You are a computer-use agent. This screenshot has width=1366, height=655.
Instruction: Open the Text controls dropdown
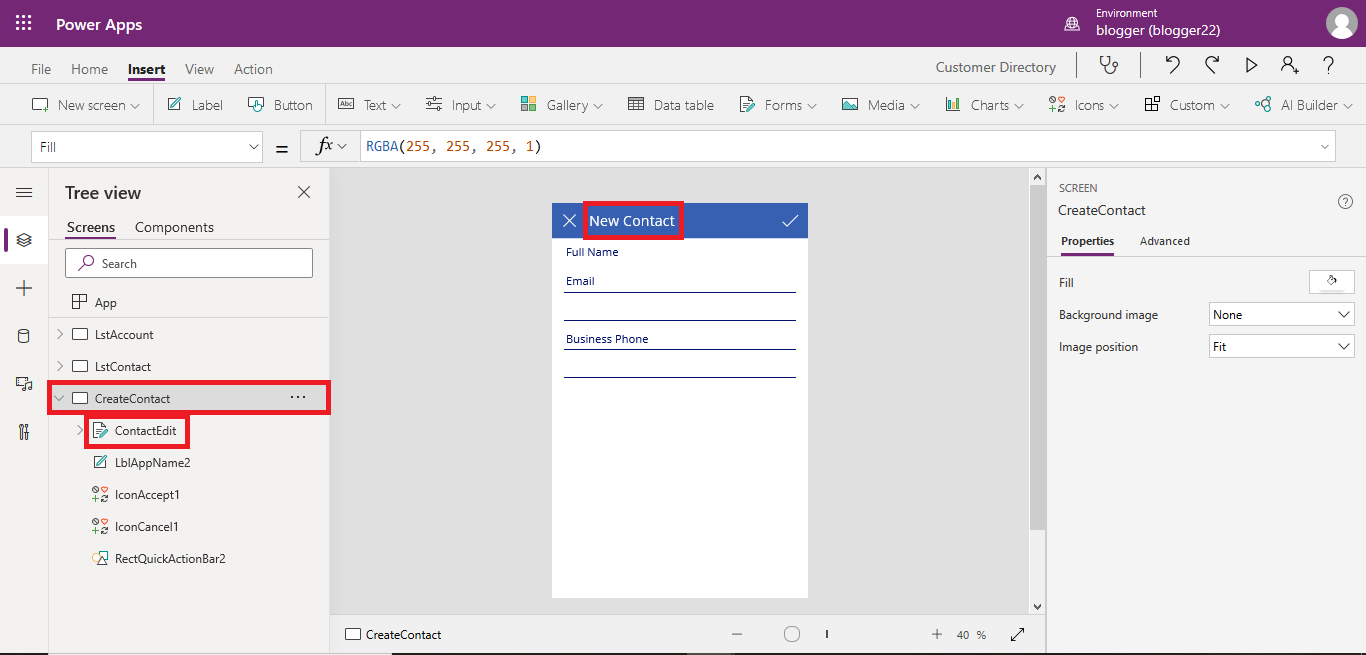(369, 105)
